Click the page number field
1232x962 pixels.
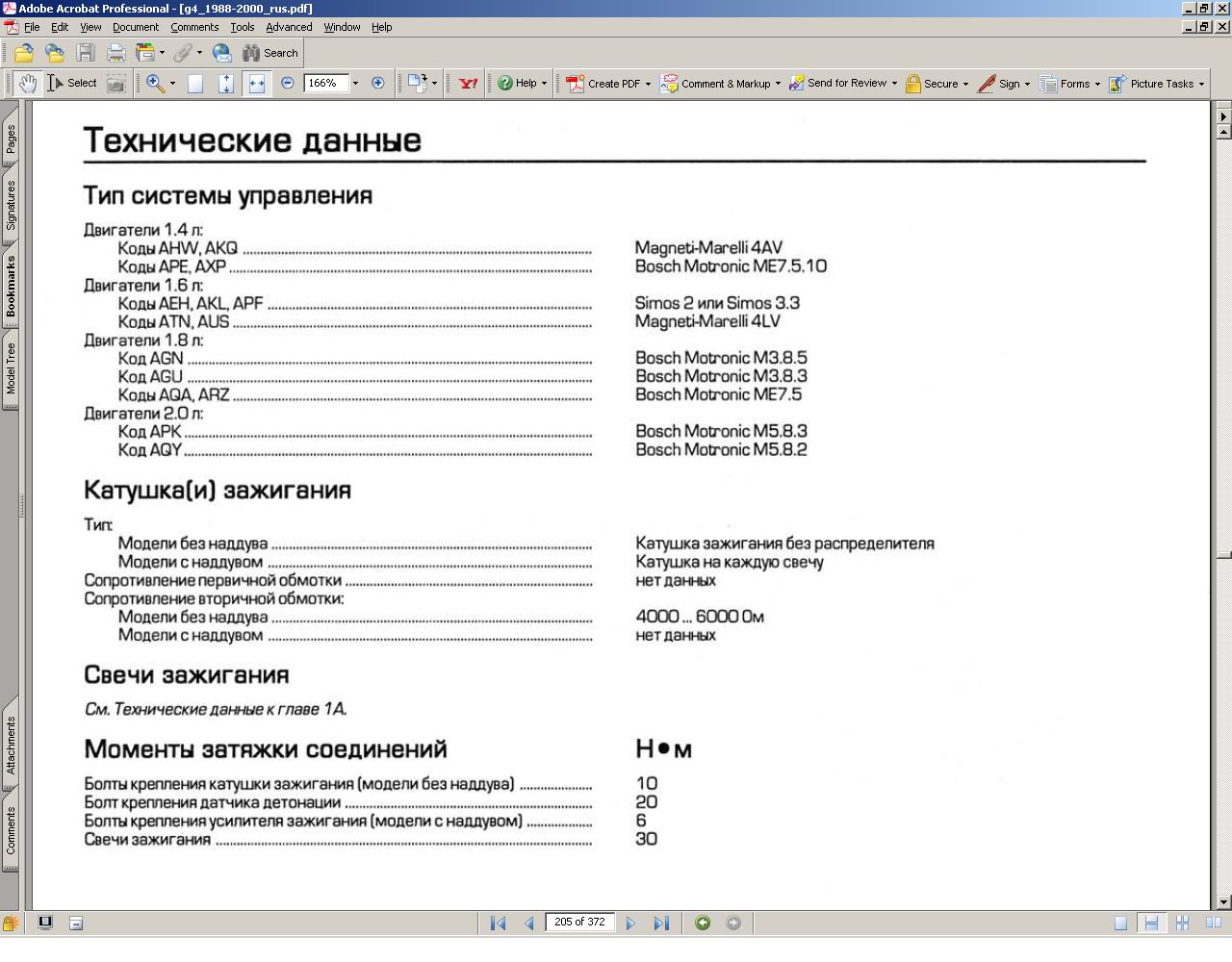tap(579, 922)
